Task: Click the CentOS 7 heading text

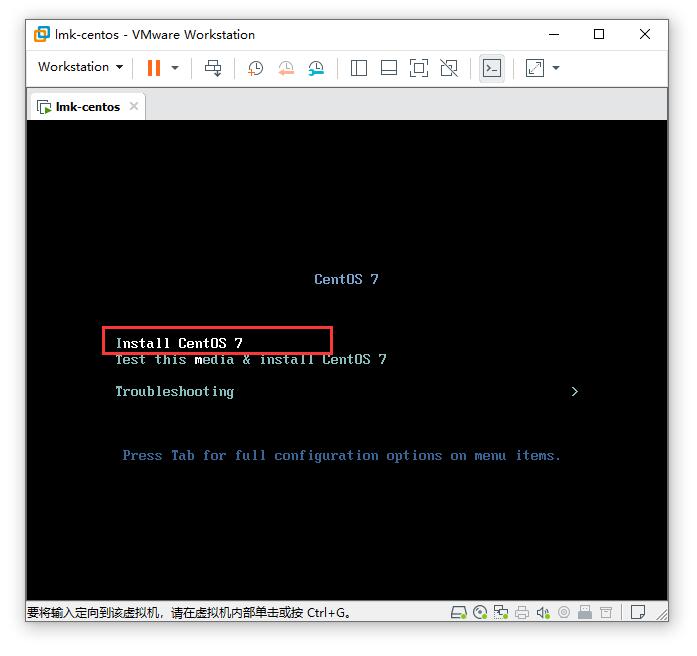Action: (x=346, y=279)
